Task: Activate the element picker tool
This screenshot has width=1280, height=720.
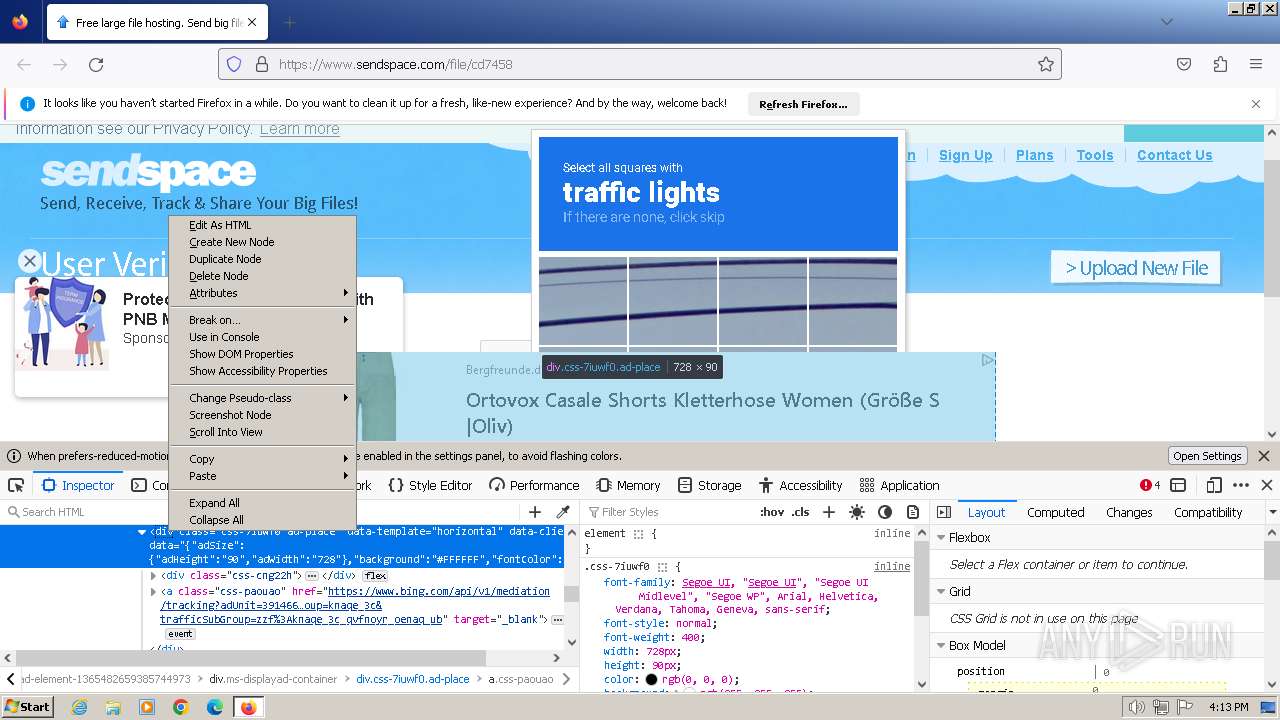Action: [16, 485]
